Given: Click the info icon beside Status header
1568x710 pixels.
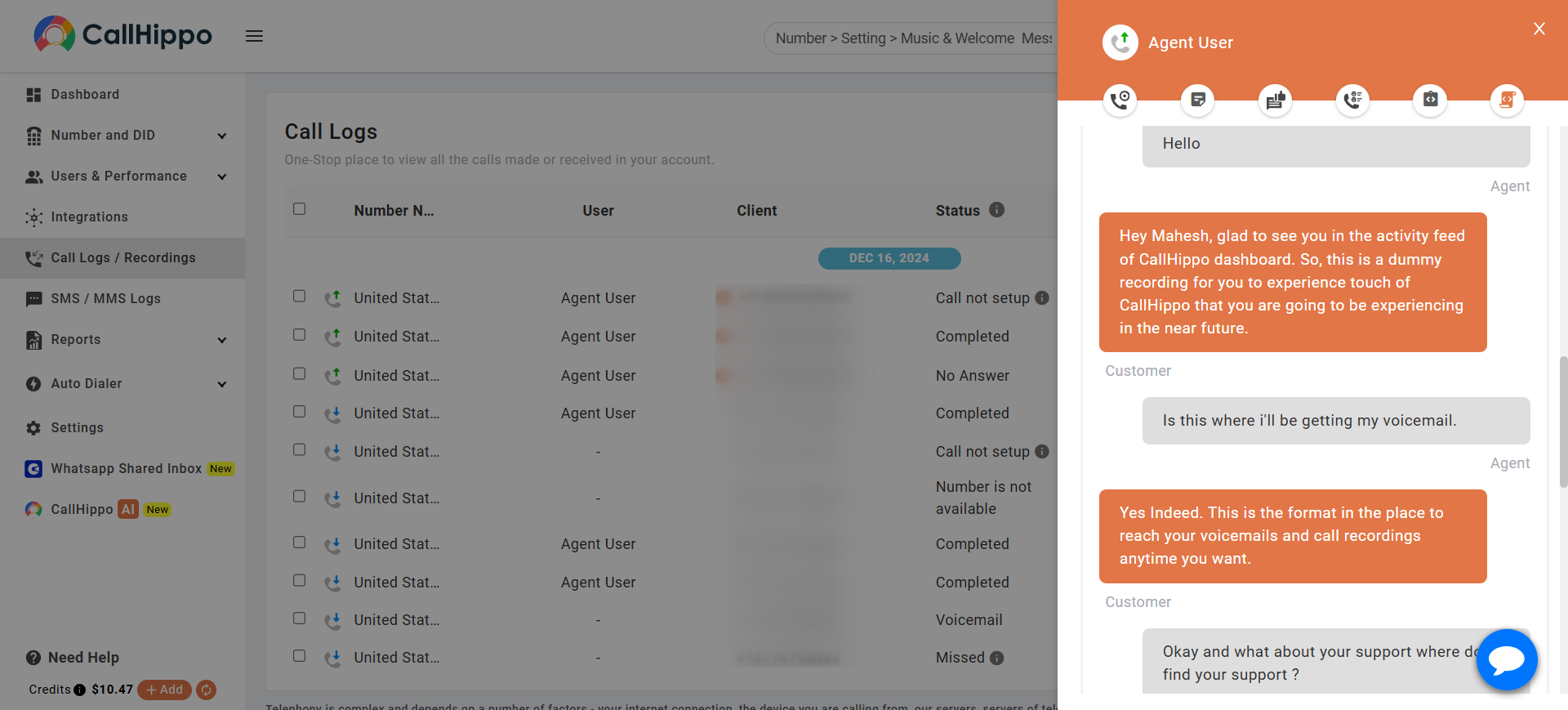Looking at the screenshot, I should [996, 209].
